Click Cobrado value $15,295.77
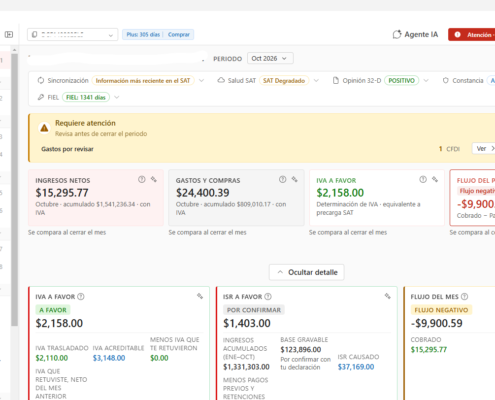Image resolution: width=495 pixels, height=400 pixels. (429, 350)
